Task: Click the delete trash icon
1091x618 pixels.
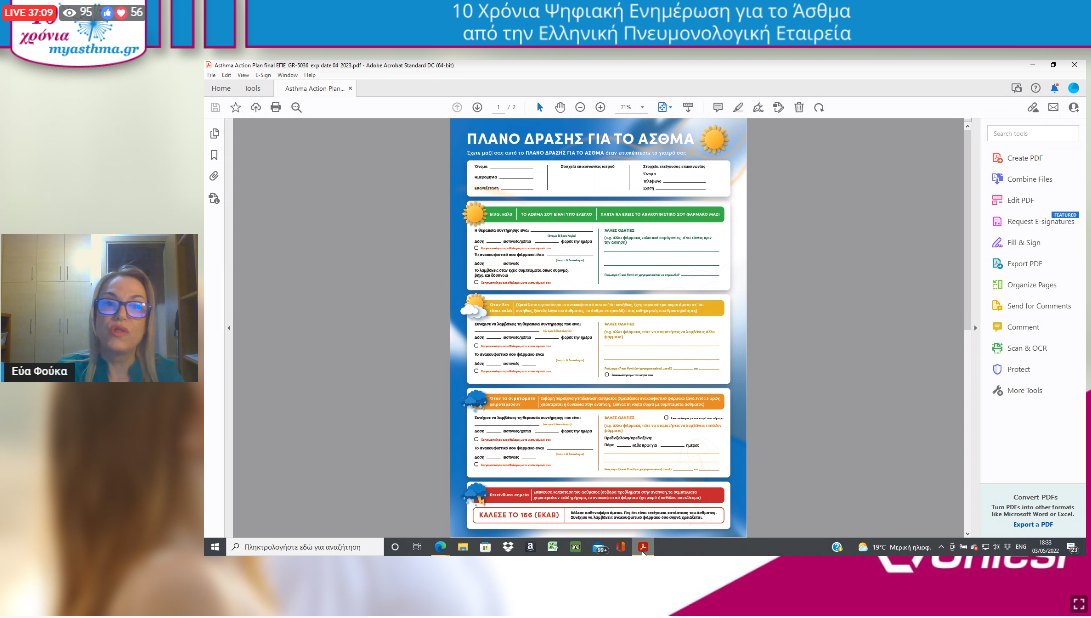Action: tap(799, 107)
